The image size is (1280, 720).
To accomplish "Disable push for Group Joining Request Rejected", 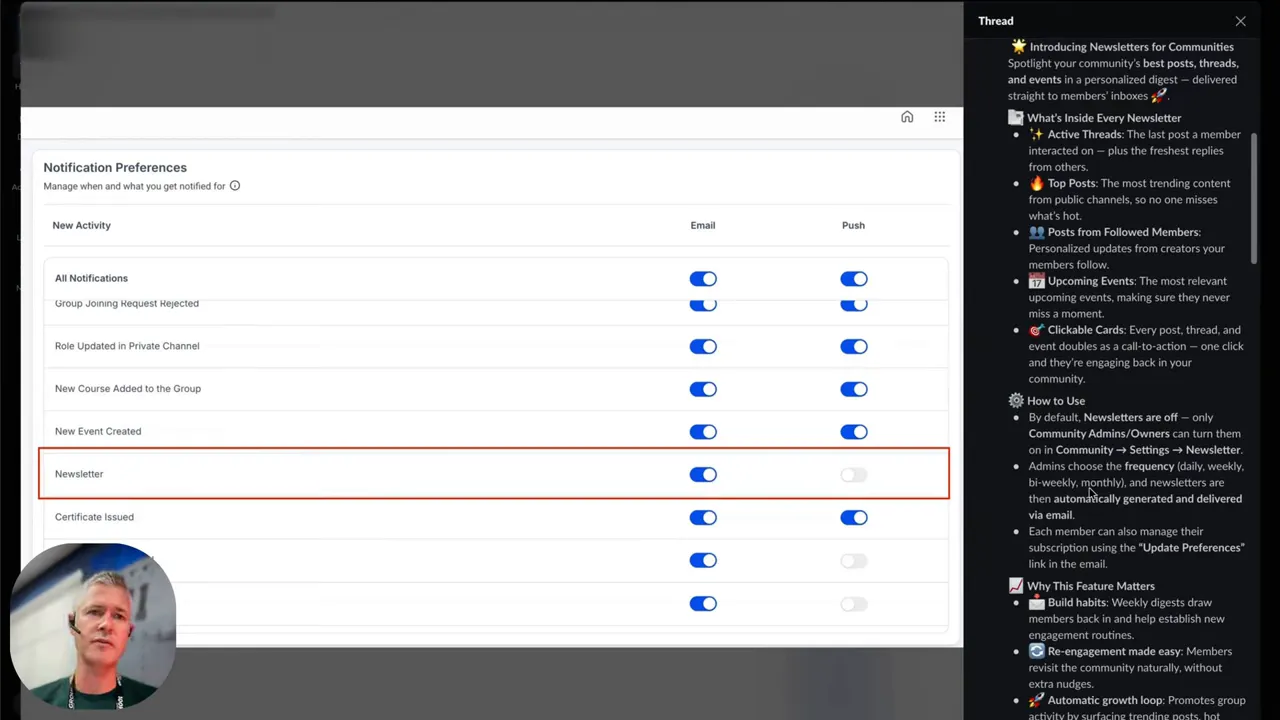I will [x=853, y=304].
